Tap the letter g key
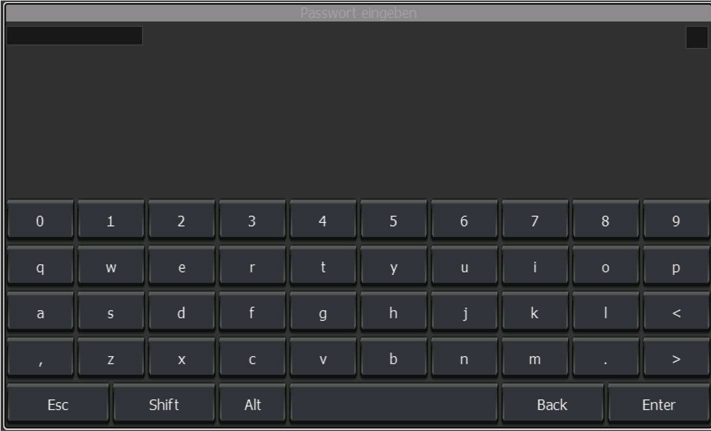Image resolution: width=711 pixels, height=431 pixels. coord(323,312)
